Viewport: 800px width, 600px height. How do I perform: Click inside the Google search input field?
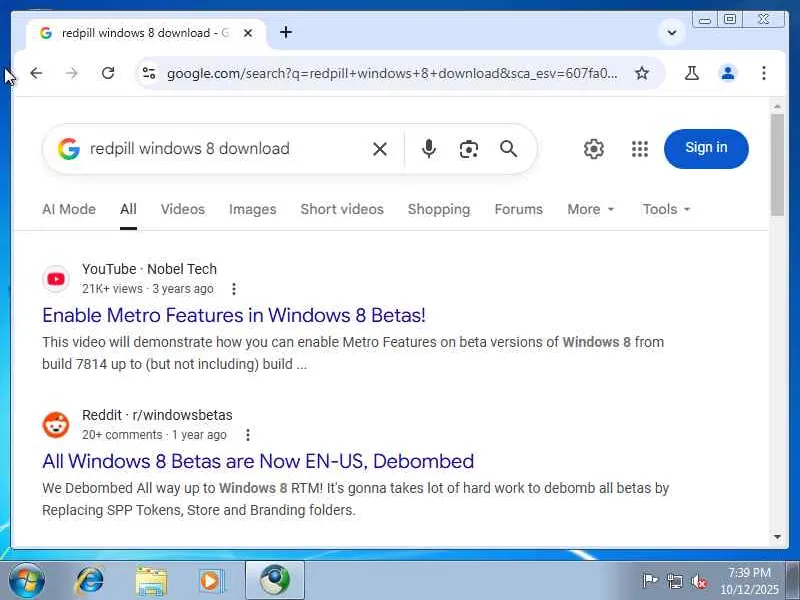pyautogui.click(x=224, y=149)
